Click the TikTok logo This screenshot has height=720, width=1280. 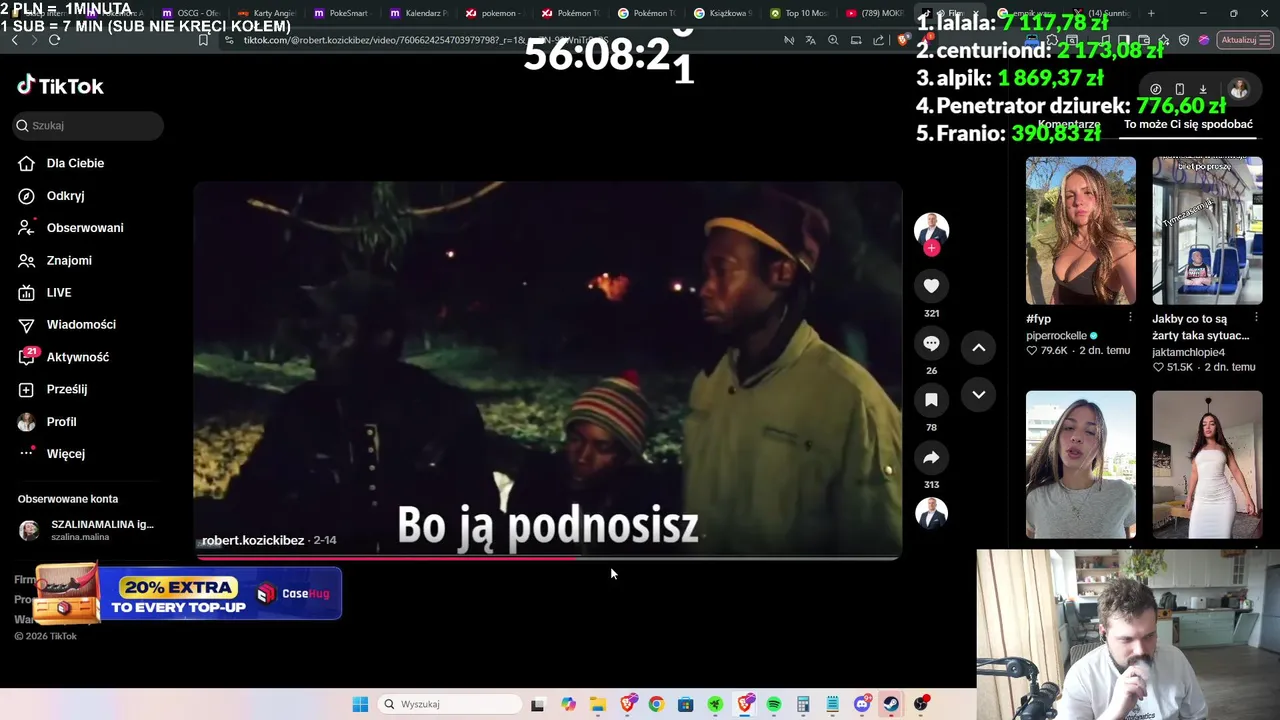pos(60,86)
